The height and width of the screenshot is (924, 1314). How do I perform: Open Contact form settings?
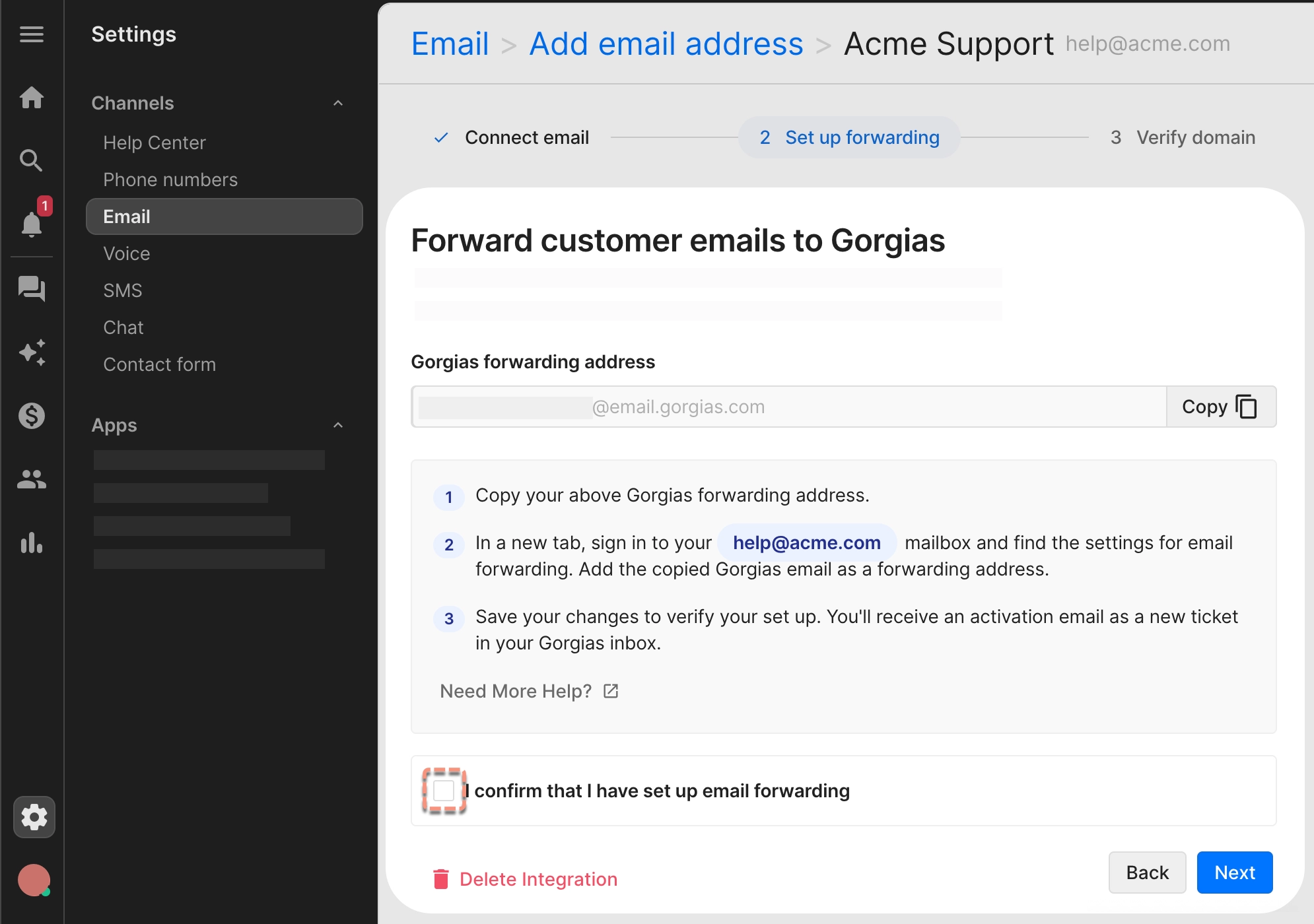(x=160, y=364)
